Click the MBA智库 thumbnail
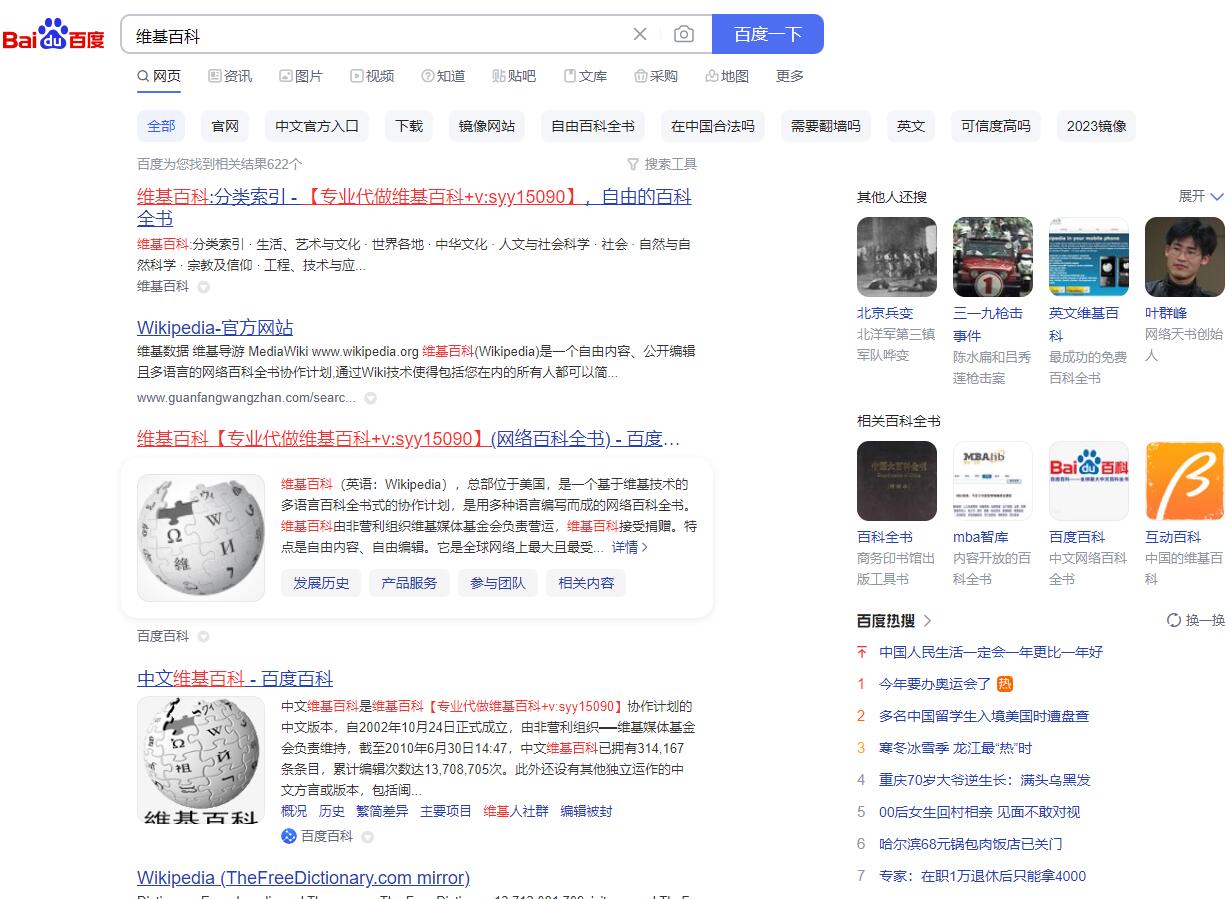 point(993,481)
